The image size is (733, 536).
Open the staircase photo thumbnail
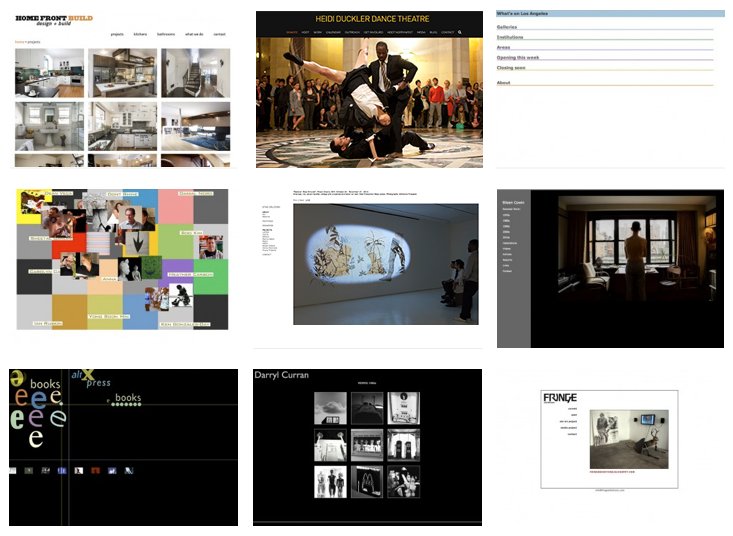coord(195,73)
